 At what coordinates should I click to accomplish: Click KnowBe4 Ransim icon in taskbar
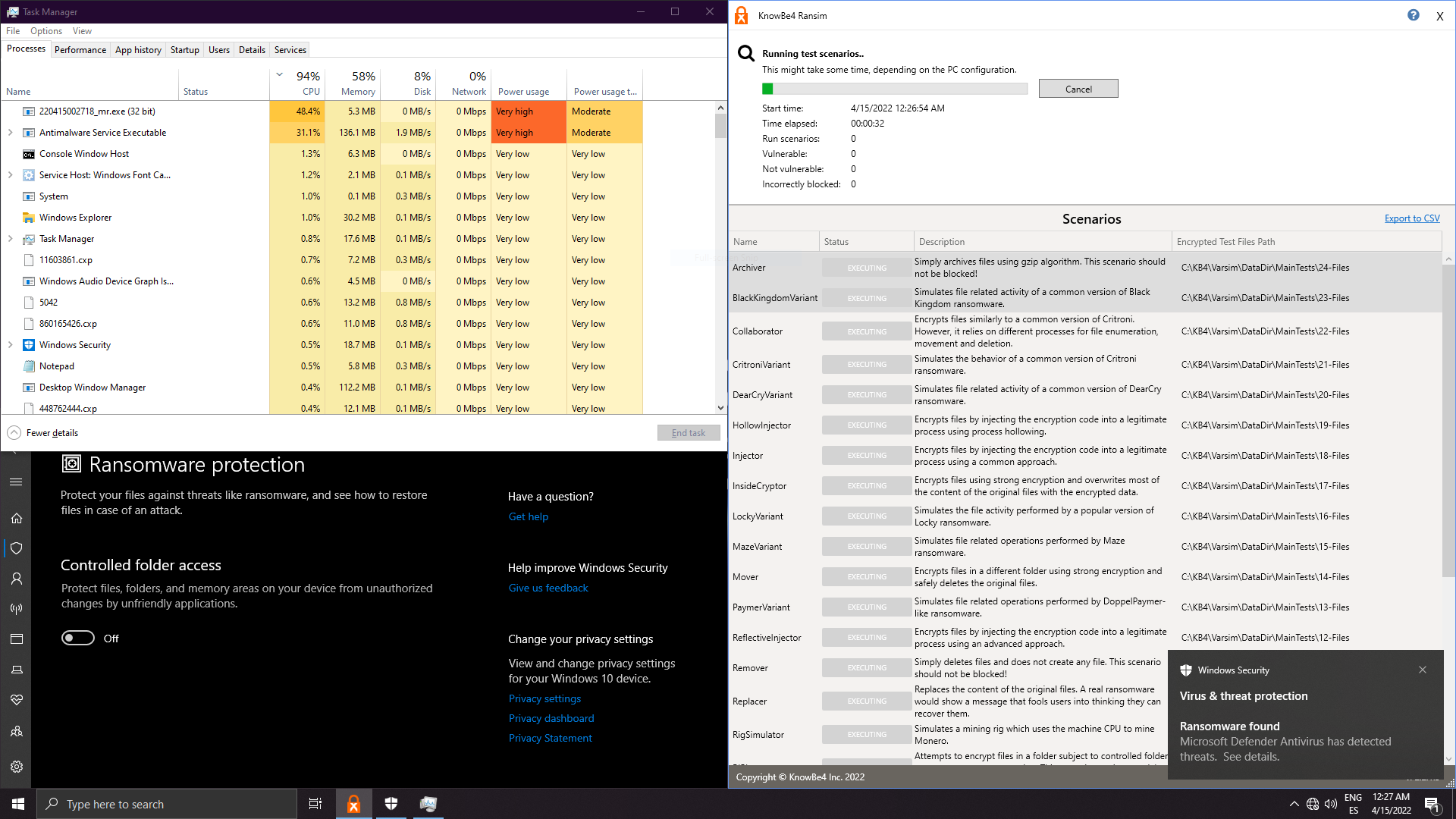(353, 804)
